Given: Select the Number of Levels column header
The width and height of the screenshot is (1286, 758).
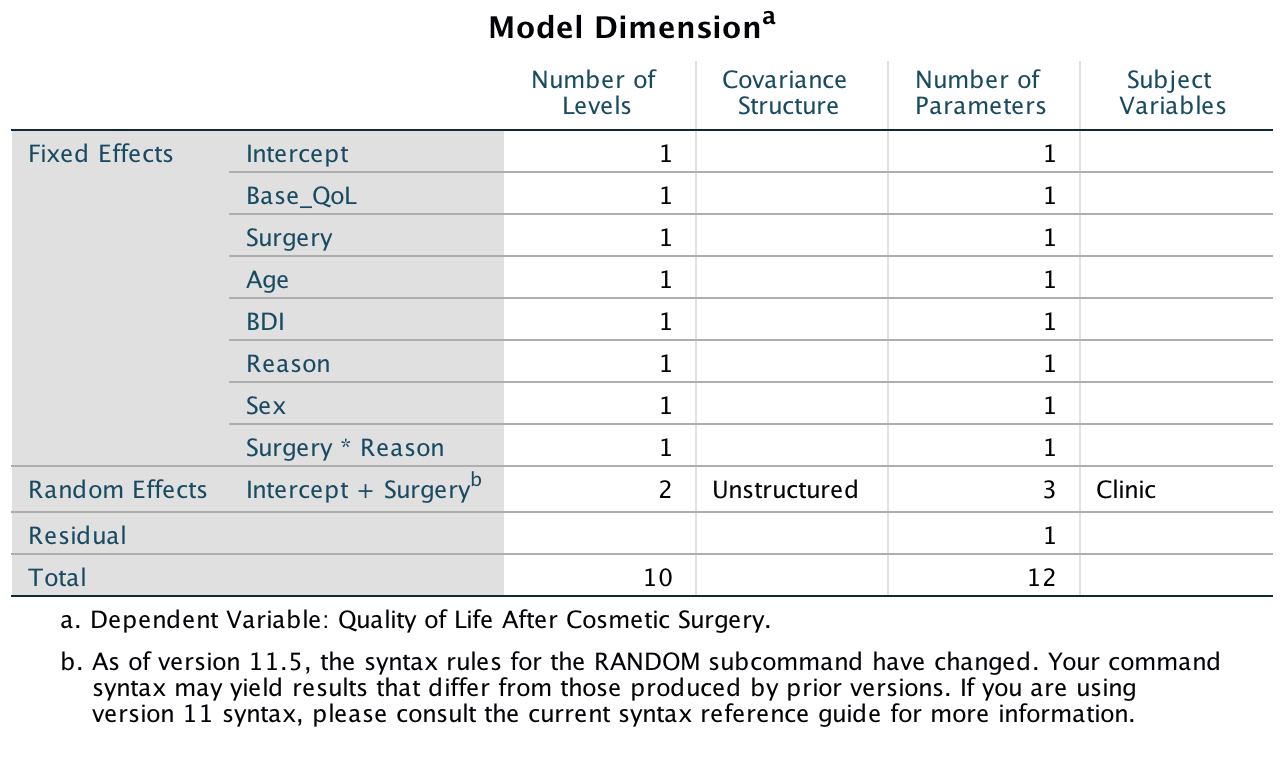Looking at the screenshot, I should (x=594, y=93).
